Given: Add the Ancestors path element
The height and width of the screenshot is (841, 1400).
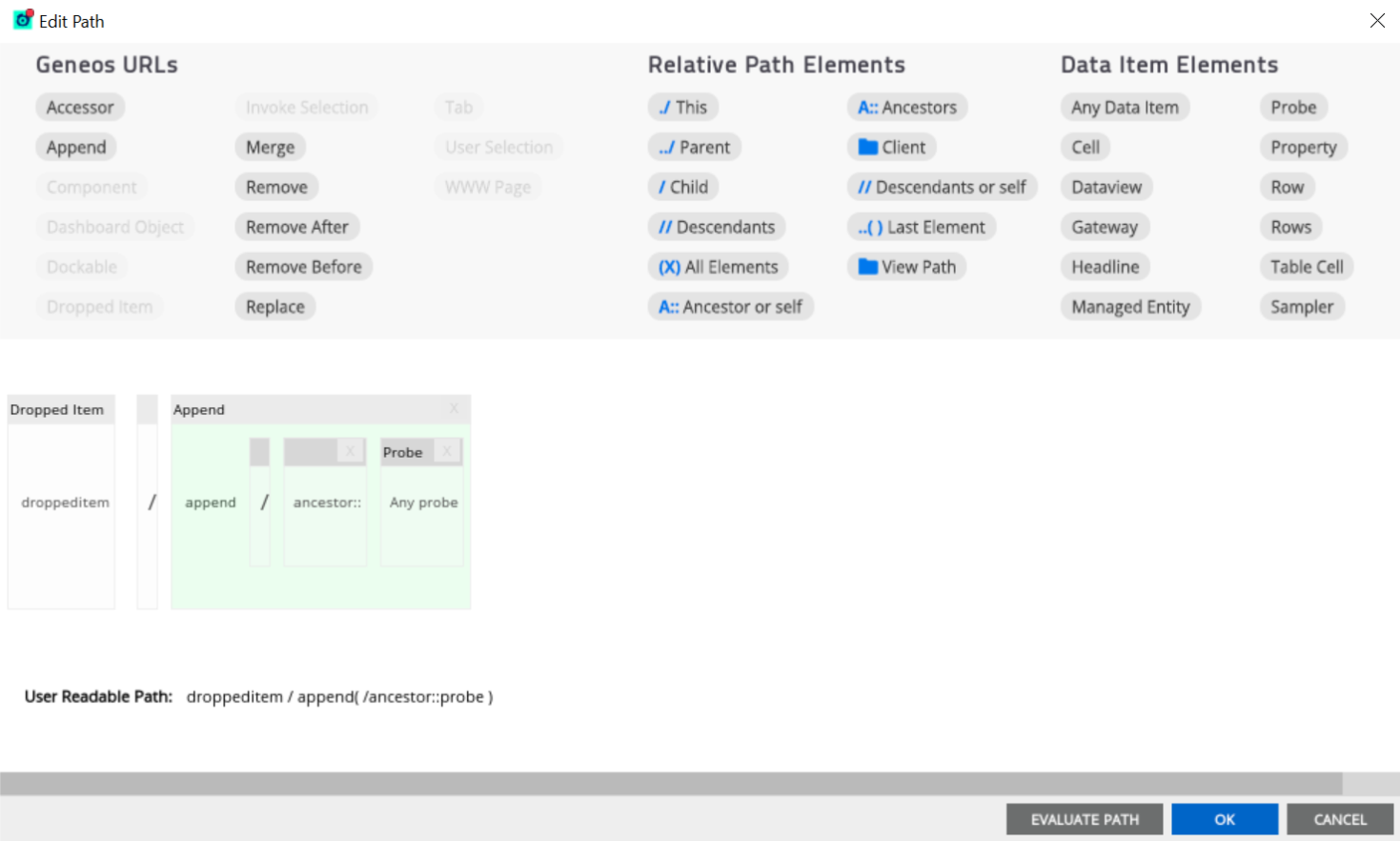Looking at the screenshot, I should coord(906,108).
